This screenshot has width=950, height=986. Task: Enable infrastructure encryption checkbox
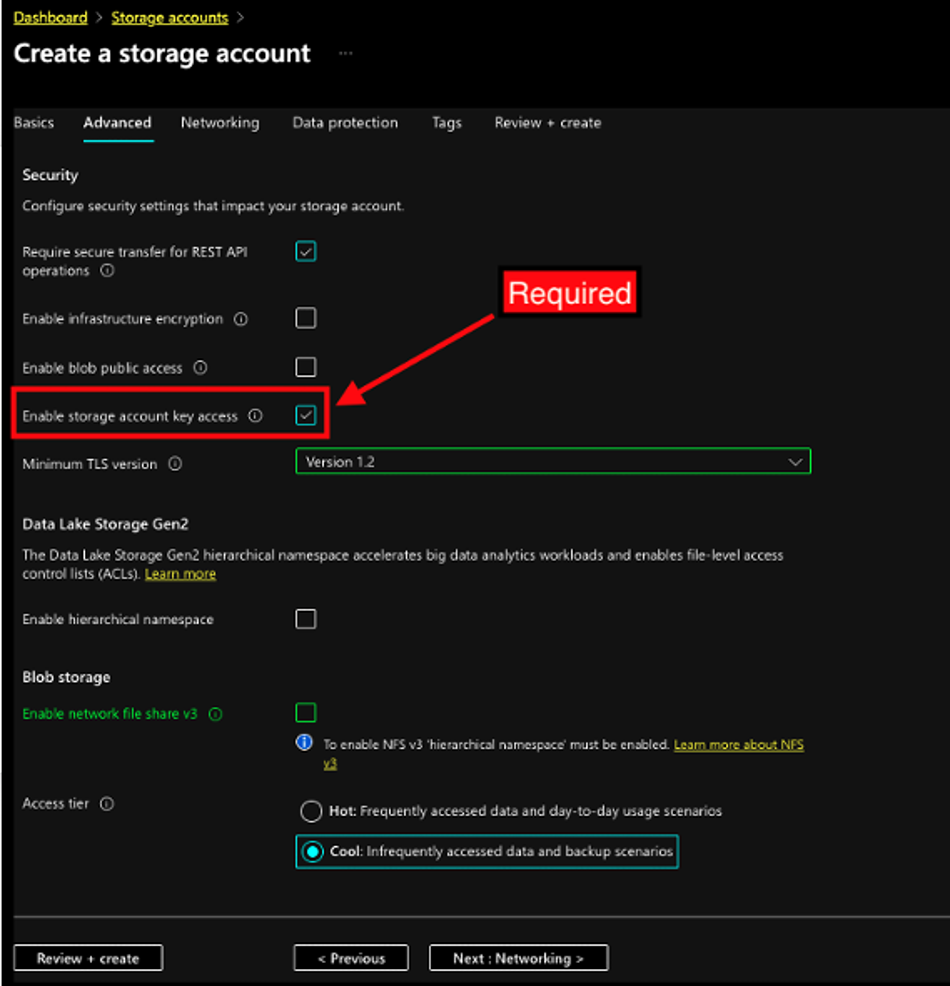pos(306,318)
